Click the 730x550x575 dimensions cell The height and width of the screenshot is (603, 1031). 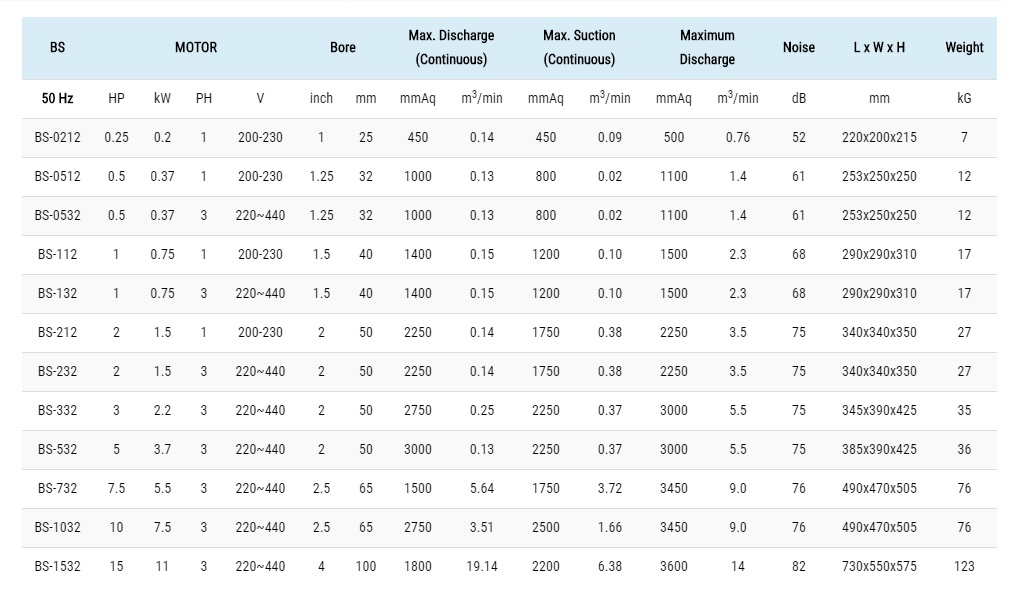(879, 566)
